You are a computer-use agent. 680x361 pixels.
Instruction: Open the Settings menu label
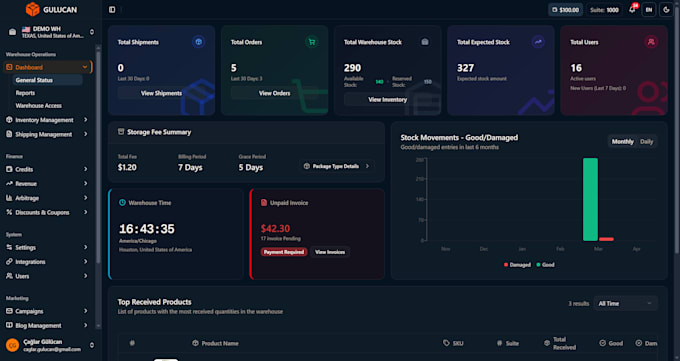click(x=26, y=247)
